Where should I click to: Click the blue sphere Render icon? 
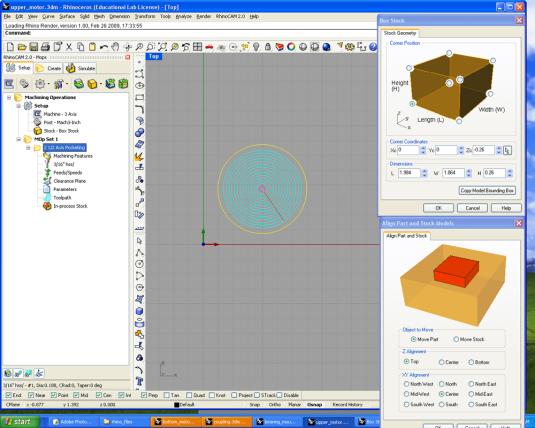pos(327,47)
